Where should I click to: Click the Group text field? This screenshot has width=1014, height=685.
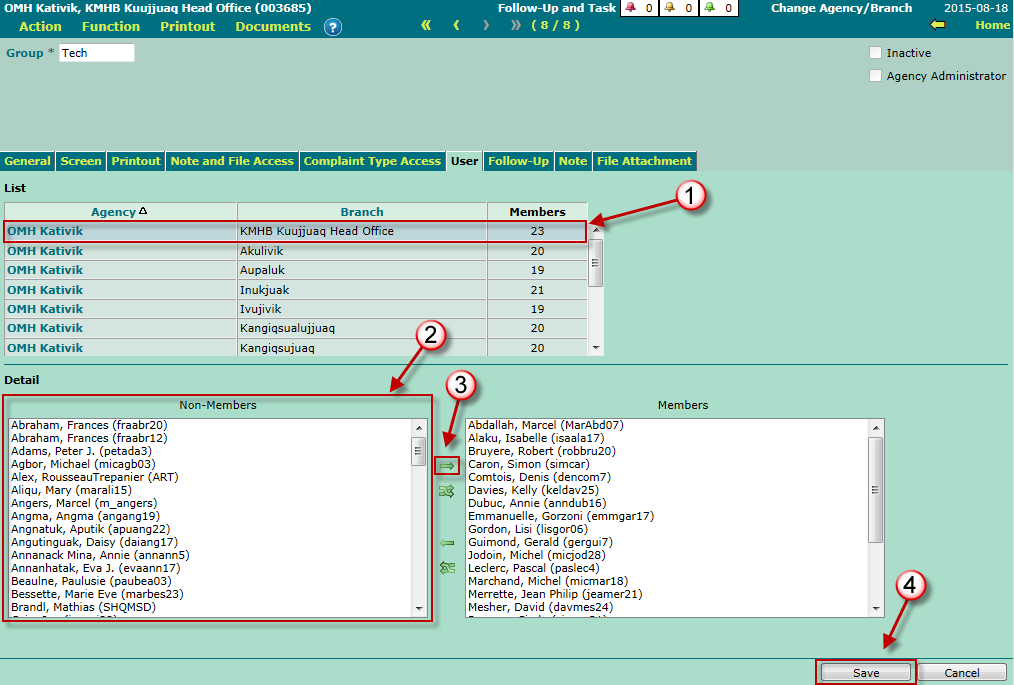pyautogui.click(x=96, y=53)
